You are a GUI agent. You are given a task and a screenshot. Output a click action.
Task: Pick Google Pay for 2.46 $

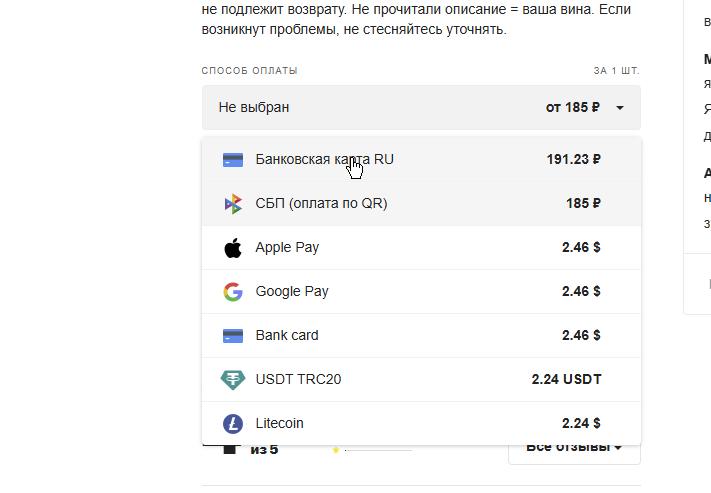coord(421,292)
